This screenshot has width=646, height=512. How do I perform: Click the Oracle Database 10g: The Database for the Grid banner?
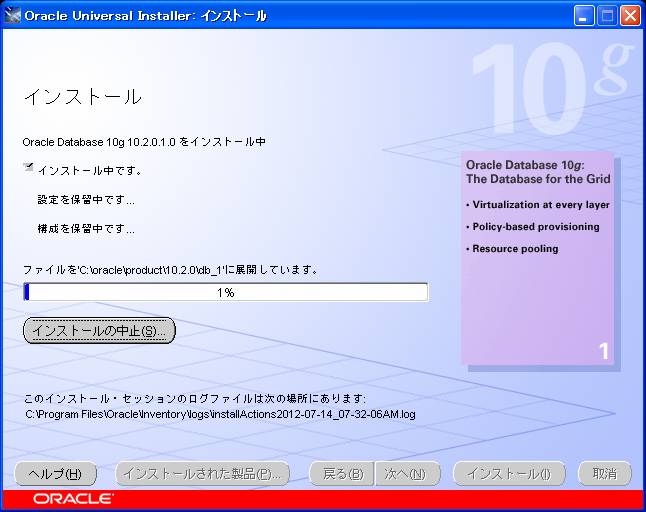tap(538, 172)
